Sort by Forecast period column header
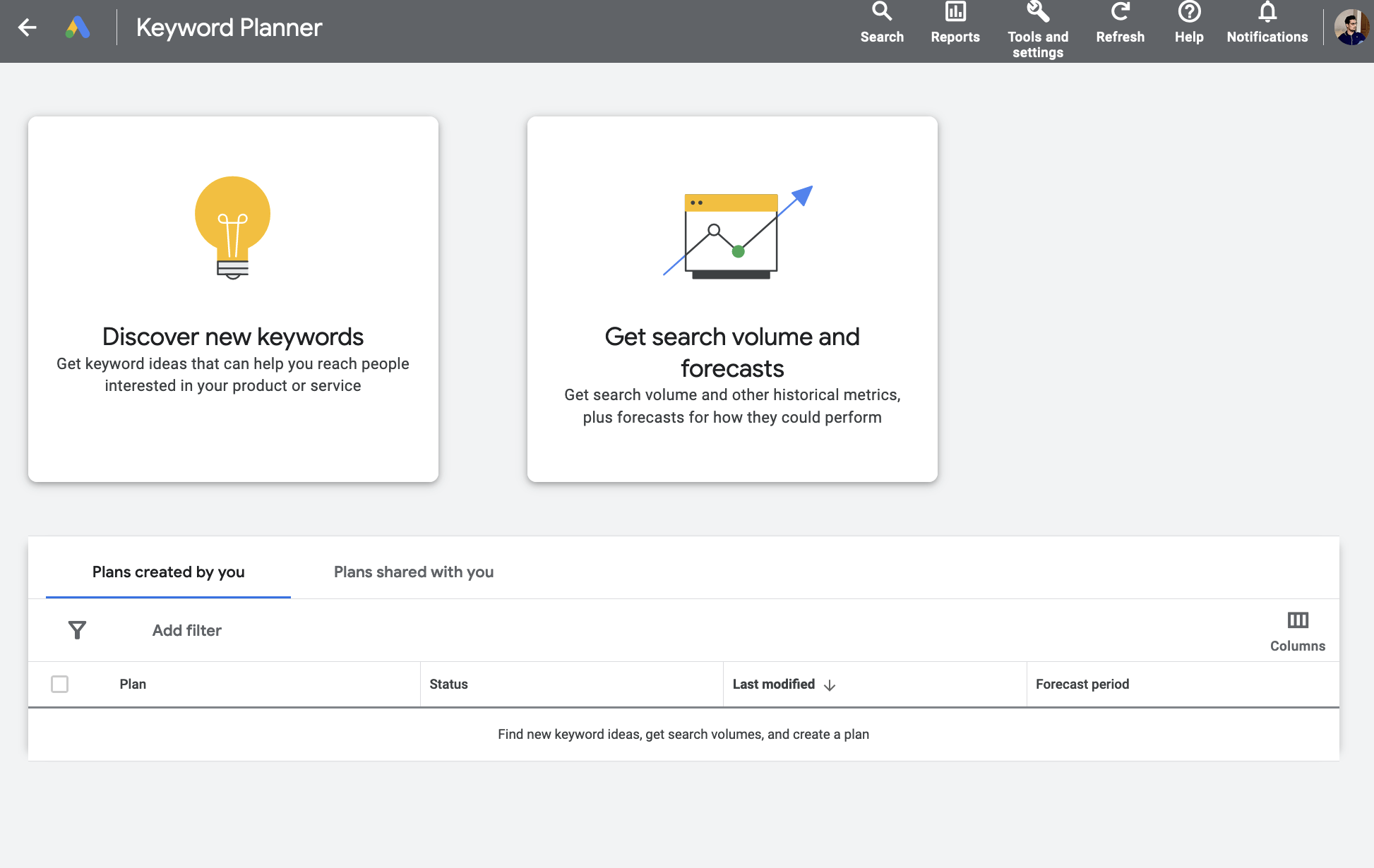 (x=1082, y=684)
